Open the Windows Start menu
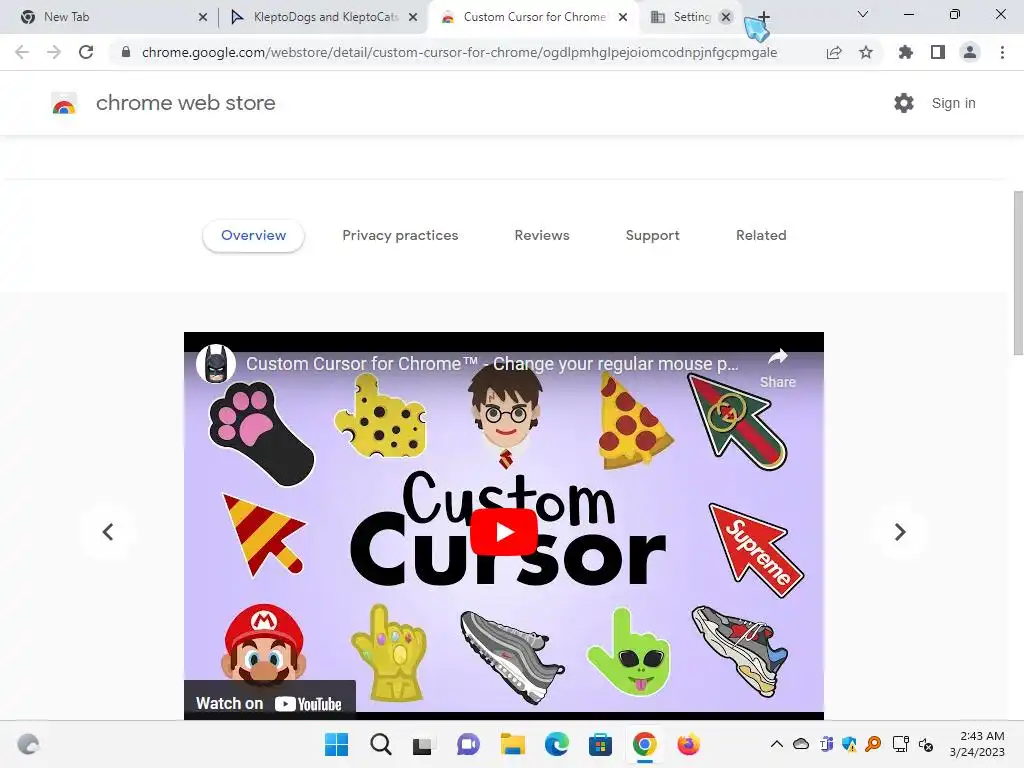 (x=336, y=744)
